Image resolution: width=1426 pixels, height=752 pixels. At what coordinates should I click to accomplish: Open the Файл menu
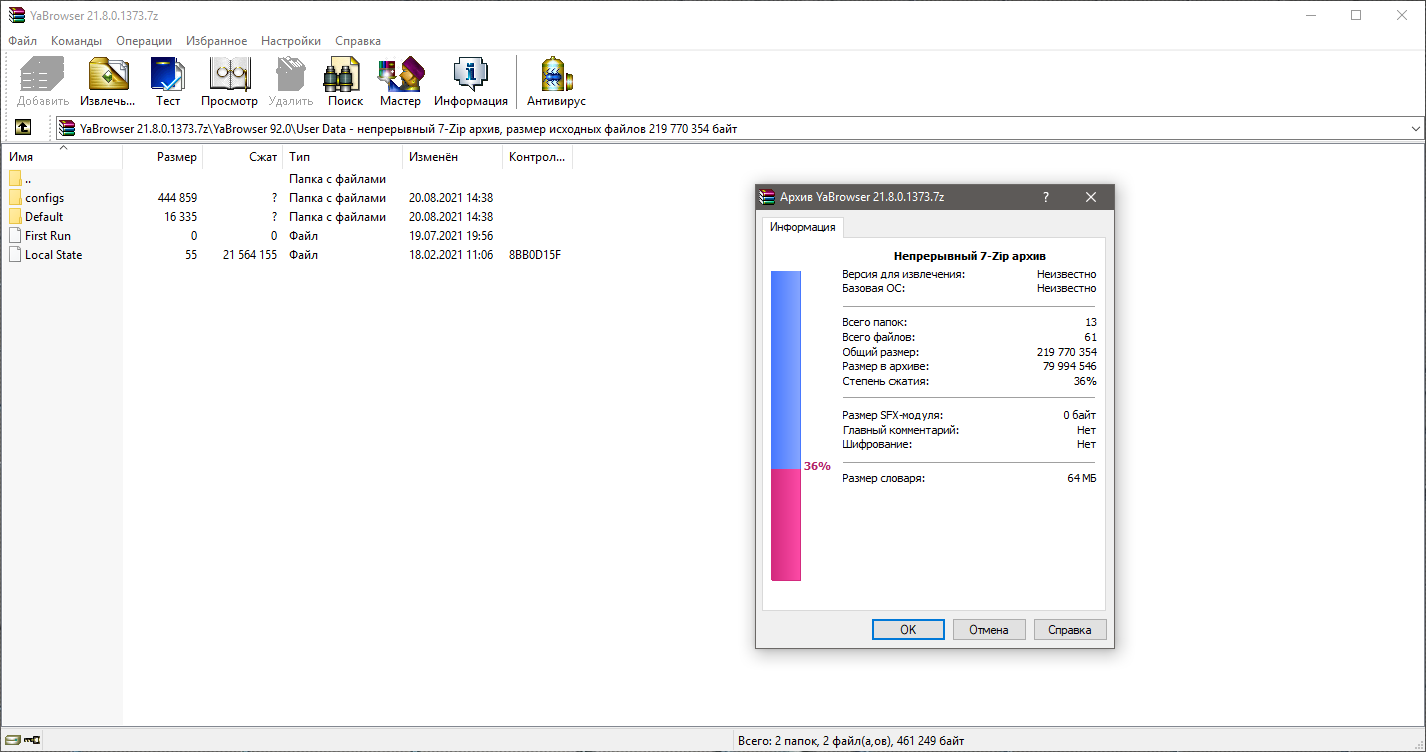[22, 41]
